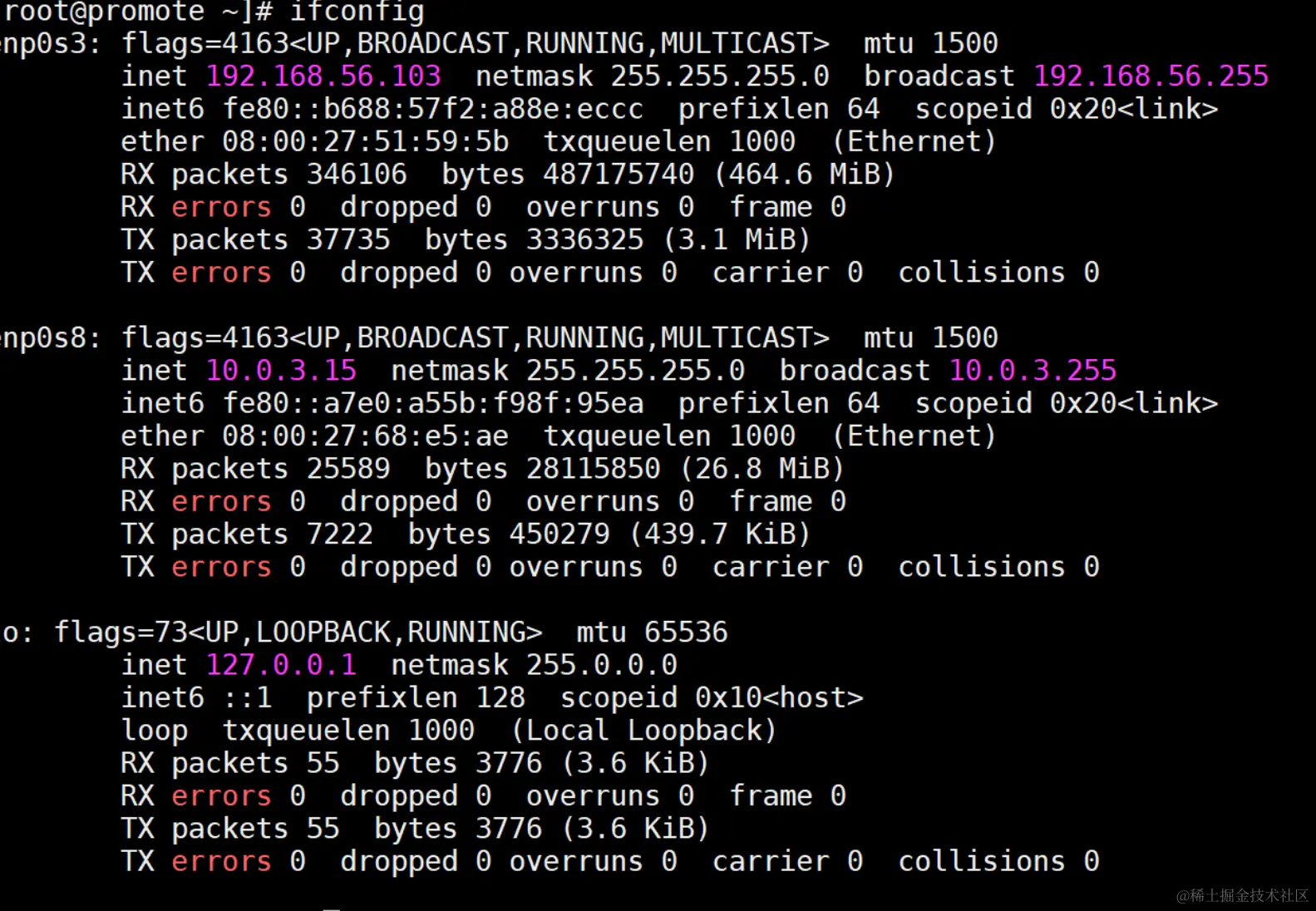Click the 'ifconfig' command text
This screenshot has width=1316, height=911.
pyautogui.click(x=356, y=12)
